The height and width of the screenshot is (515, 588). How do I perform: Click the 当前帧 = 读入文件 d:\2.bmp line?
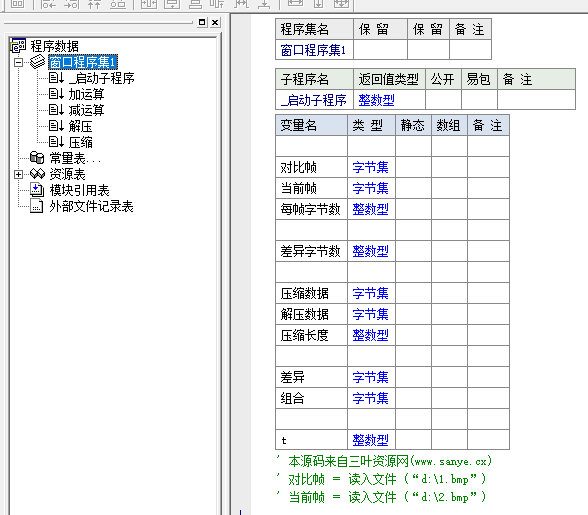click(381, 497)
